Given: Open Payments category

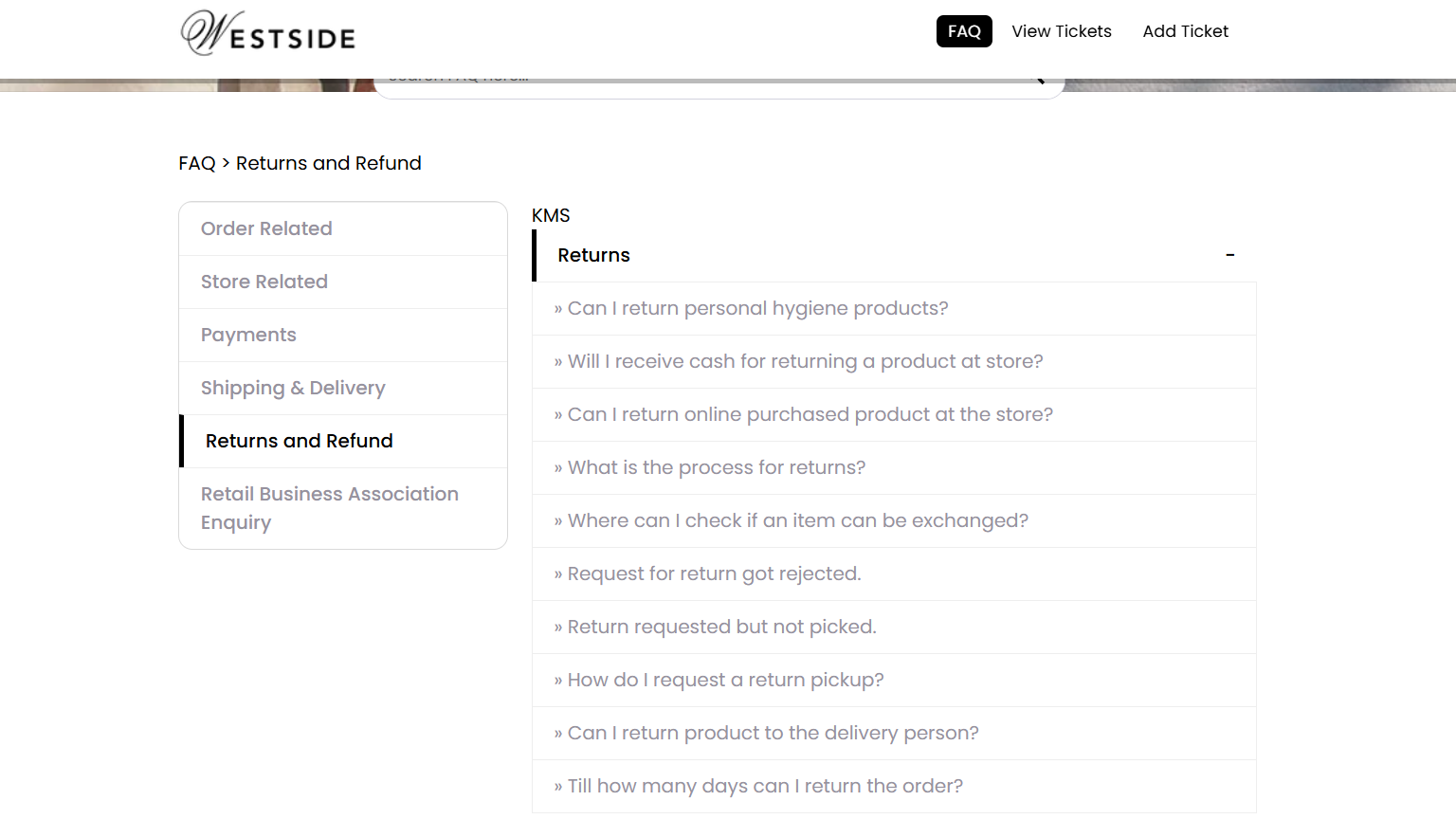Looking at the screenshot, I should pyautogui.click(x=248, y=335).
